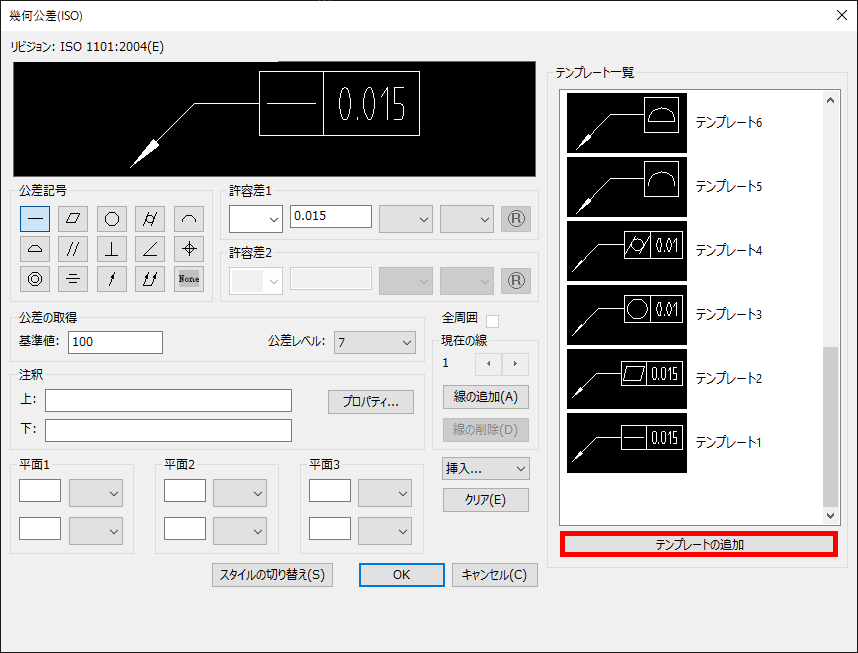Image resolution: width=858 pixels, height=653 pixels.
Task: Choose the position (crosshair) tolerance symbol
Action: pyautogui.click(x=189, y=248)
